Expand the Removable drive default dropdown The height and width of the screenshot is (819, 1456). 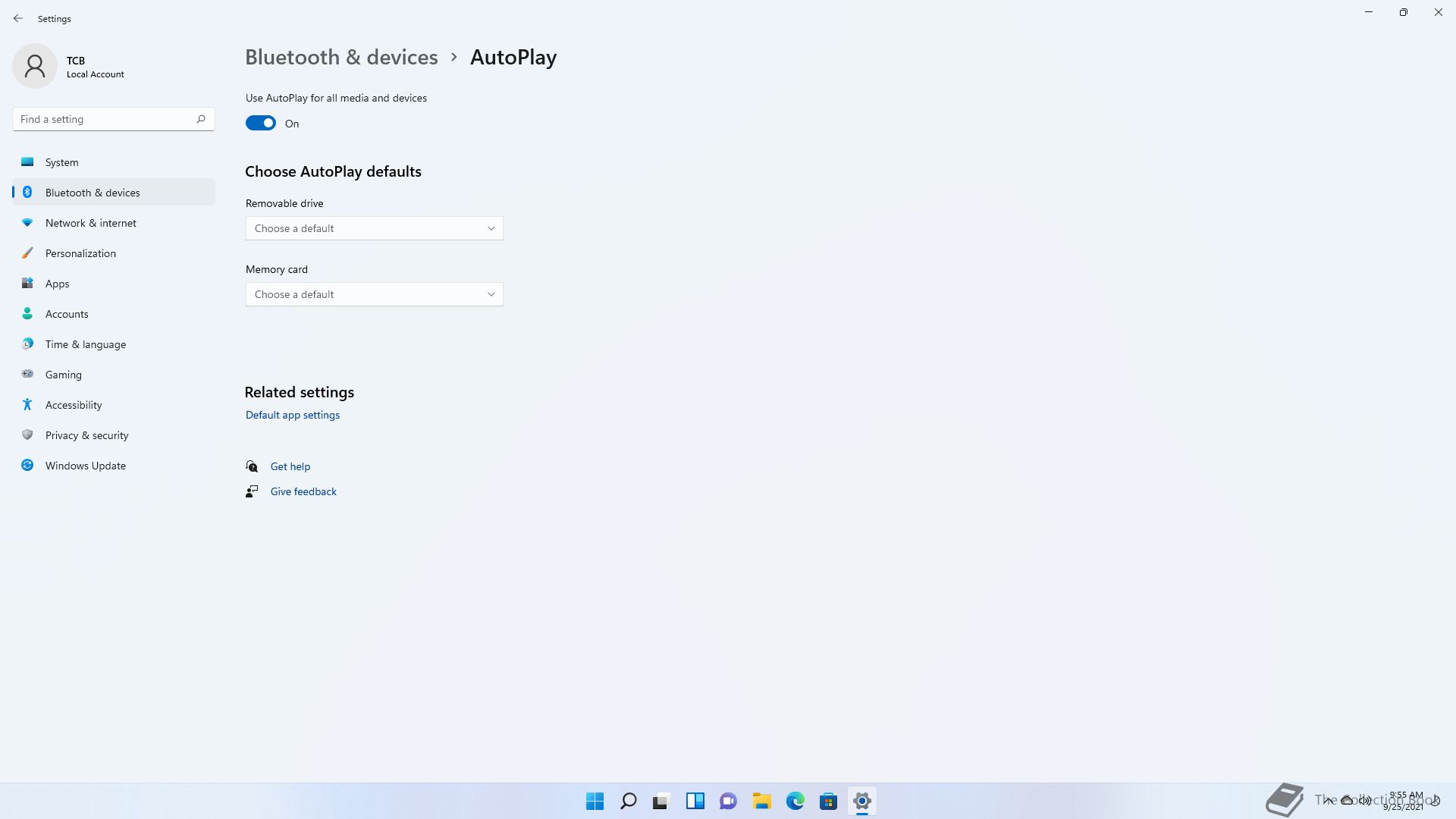(374, 228)
